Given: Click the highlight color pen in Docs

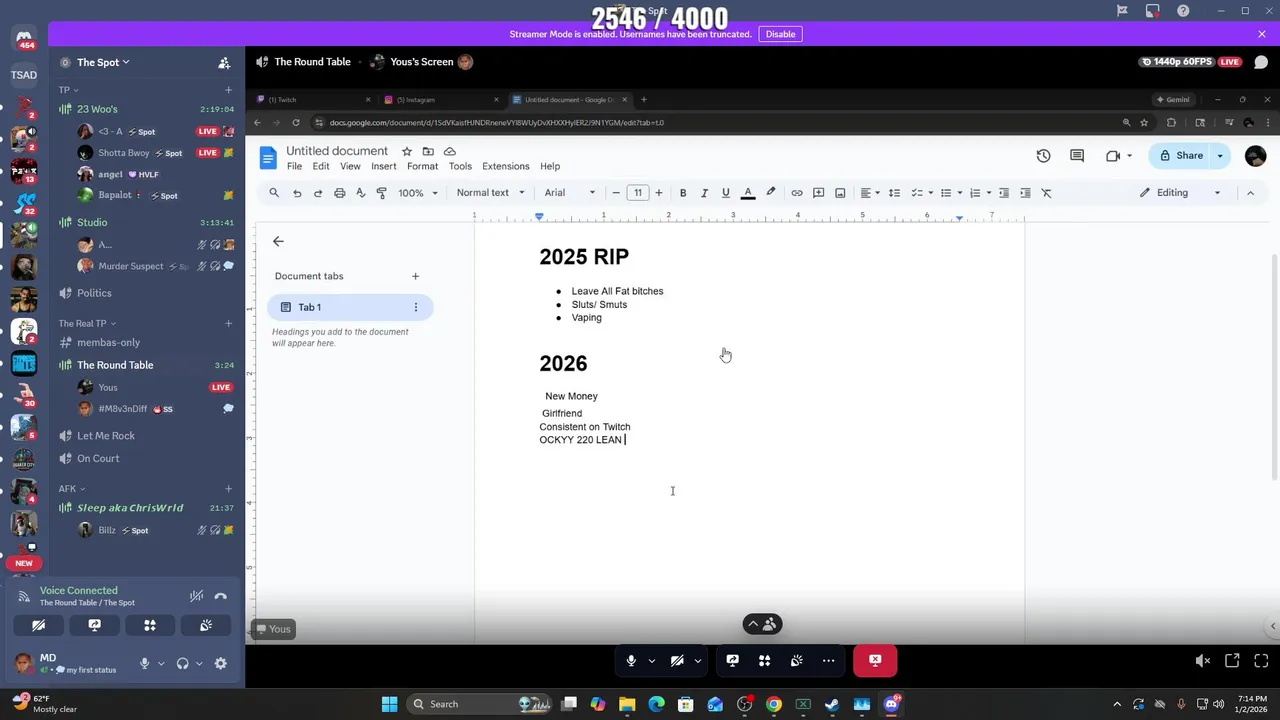Looking at the screenshot, I should [770, 193].
